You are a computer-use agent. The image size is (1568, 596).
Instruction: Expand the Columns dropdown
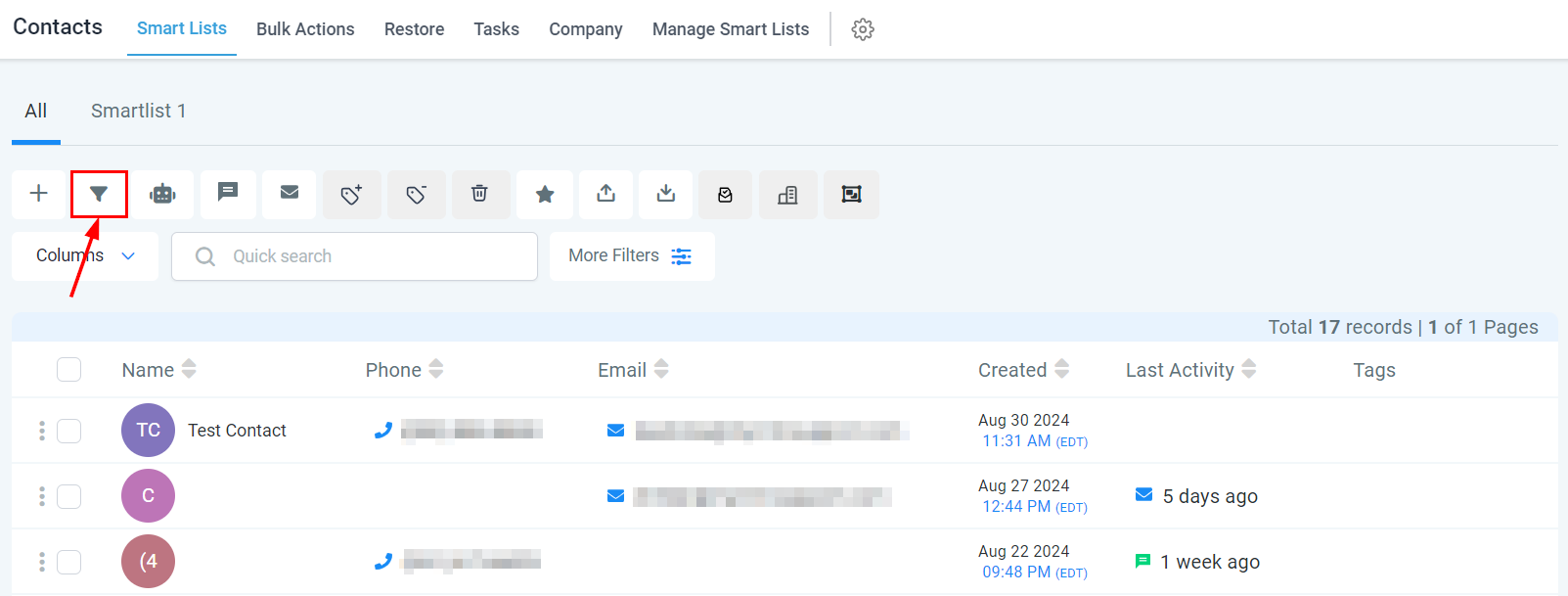click(x=85, y=256)
